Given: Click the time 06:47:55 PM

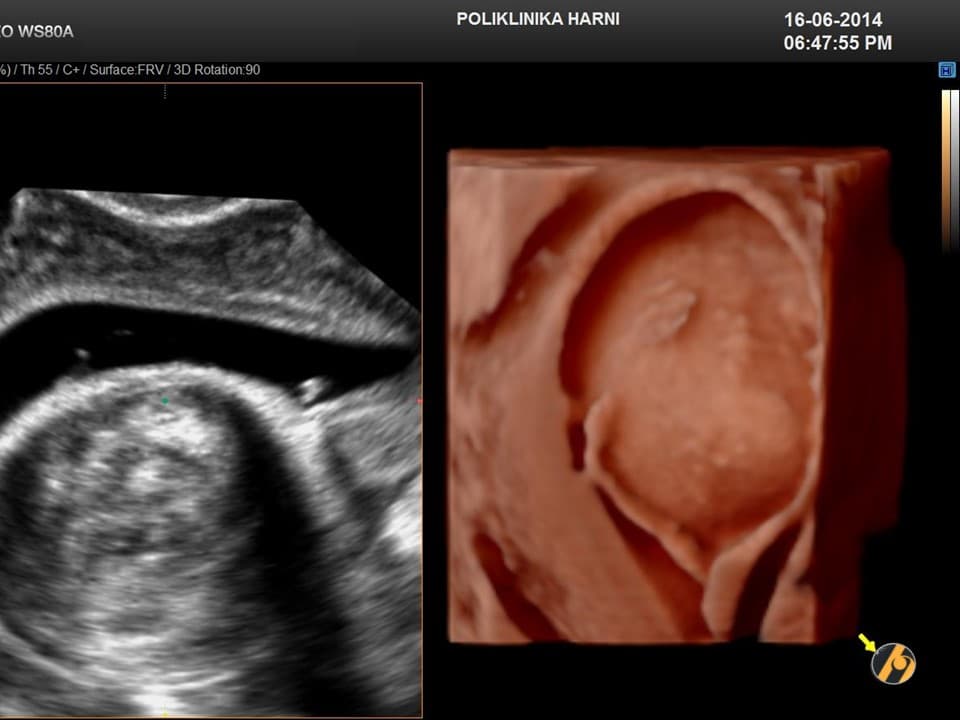Looking at the screenshot, I should click(x=837, y=43).
